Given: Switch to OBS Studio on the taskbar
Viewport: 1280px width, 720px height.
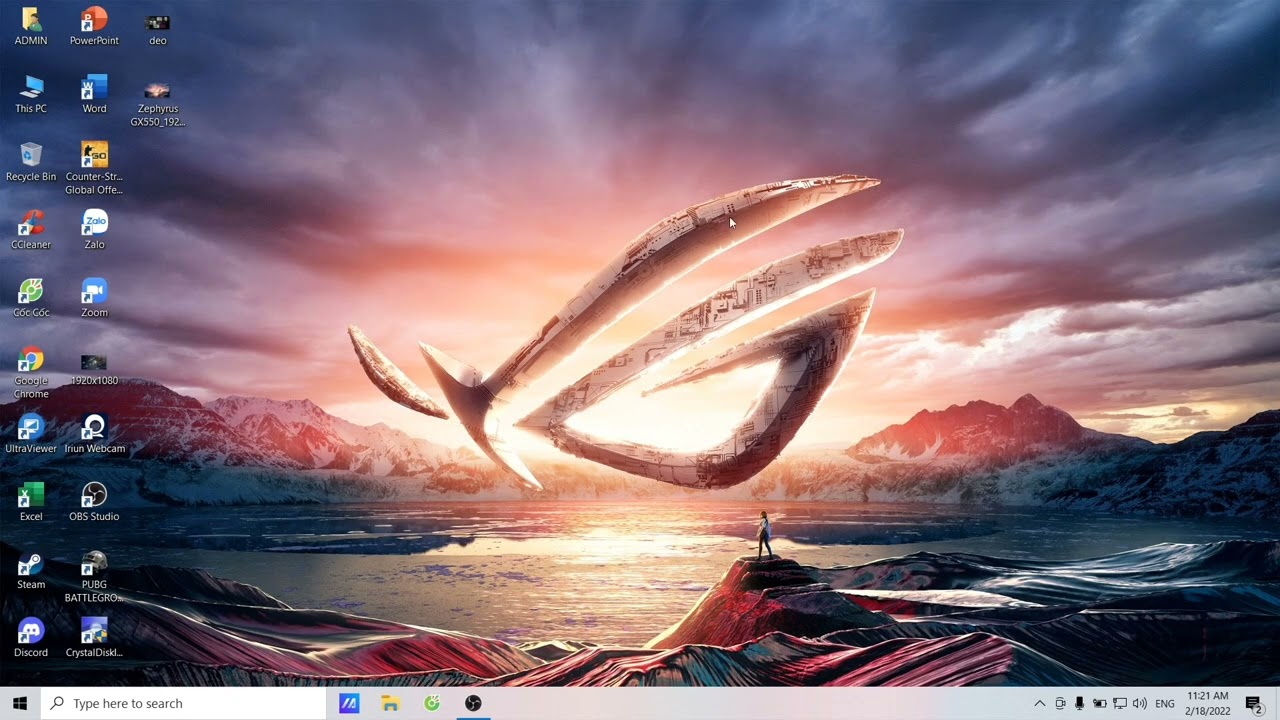Looking at the screenshot, I should (473, 704).
